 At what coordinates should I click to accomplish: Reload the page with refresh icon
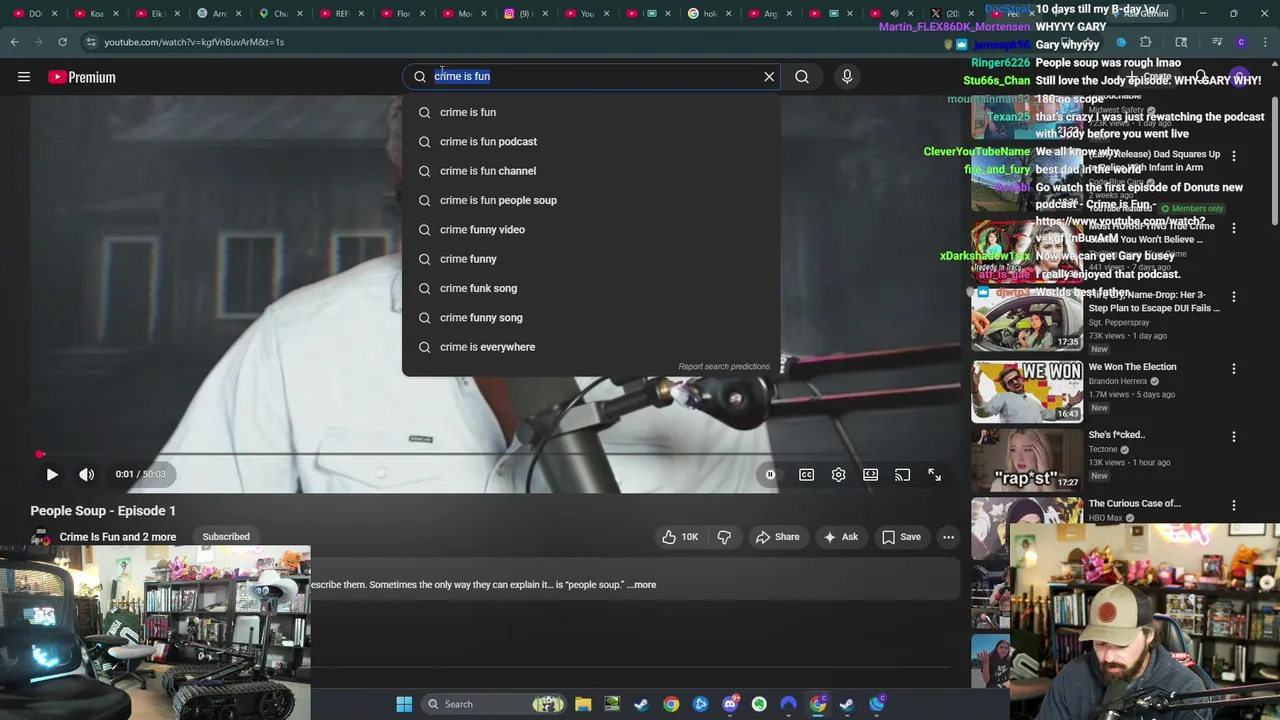[x=62, y=42]
